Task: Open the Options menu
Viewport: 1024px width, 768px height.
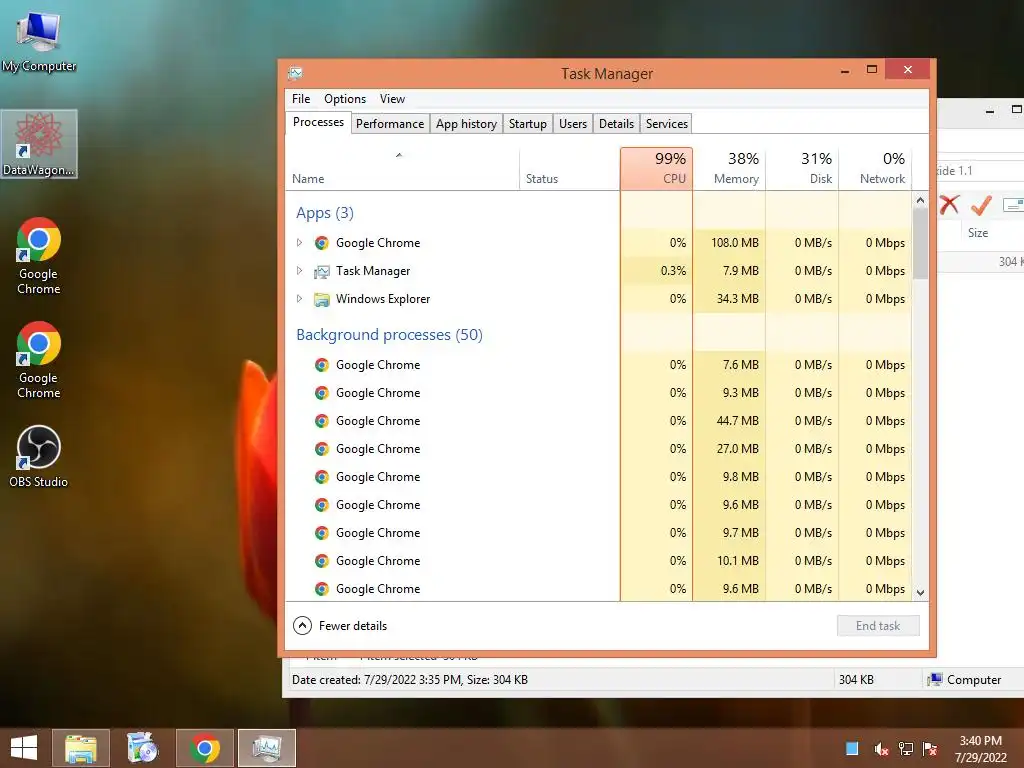Action: (345, 99)
